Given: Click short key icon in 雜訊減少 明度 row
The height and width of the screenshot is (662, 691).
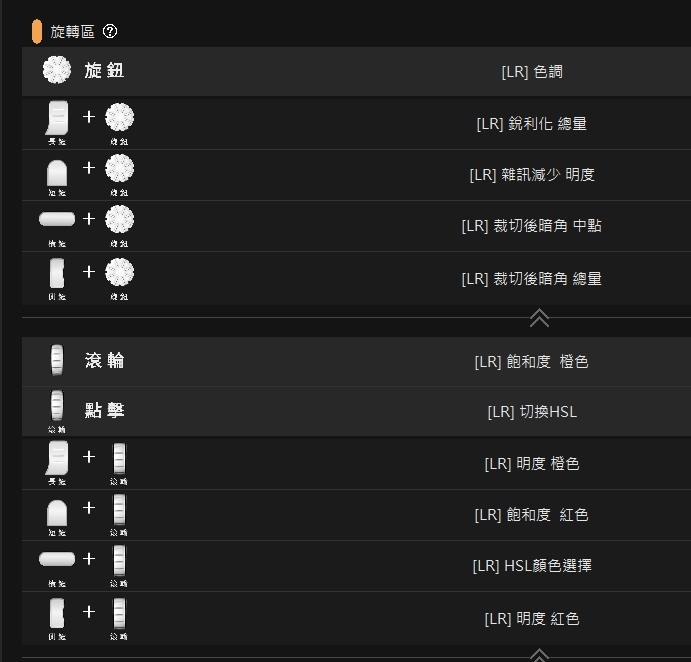Looking at the screenshot, I should 57,173.
